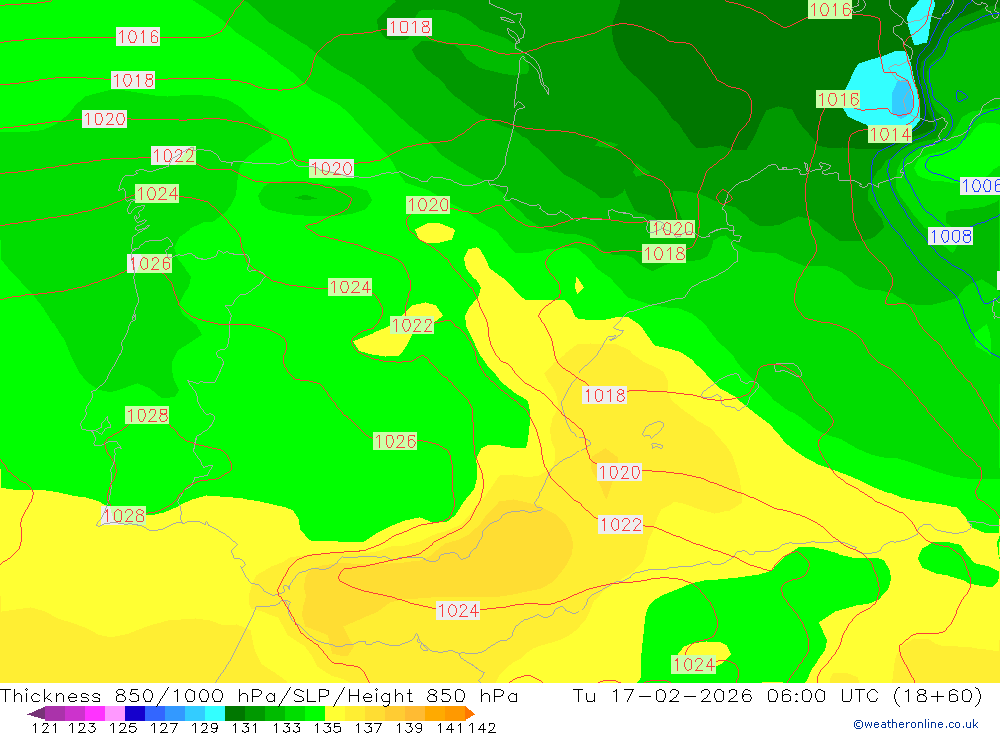Image resolution: width=1000 pixels, height=733 pixels.
Task: Pick the light pink legend swatch
Action: pyautogui.click(x=115, y=713)
